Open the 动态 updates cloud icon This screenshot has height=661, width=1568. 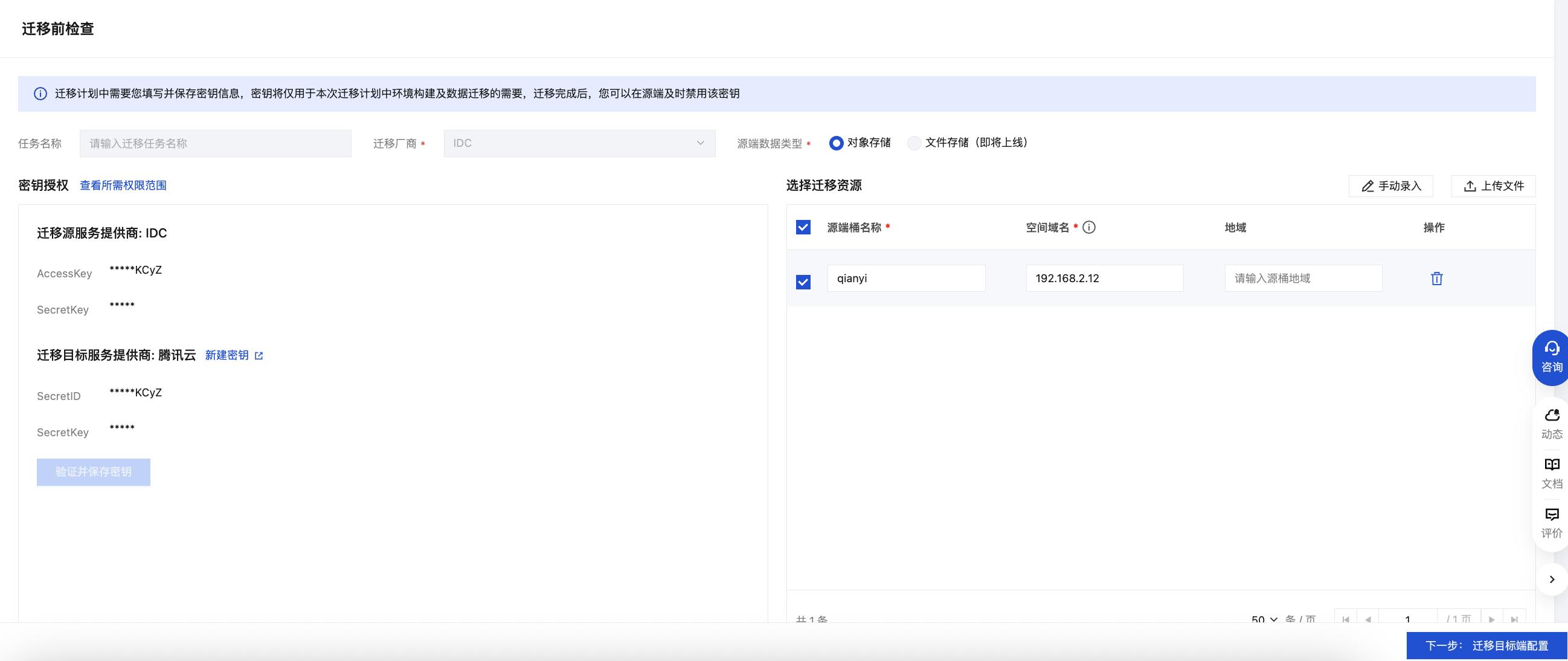point(1551,424)
